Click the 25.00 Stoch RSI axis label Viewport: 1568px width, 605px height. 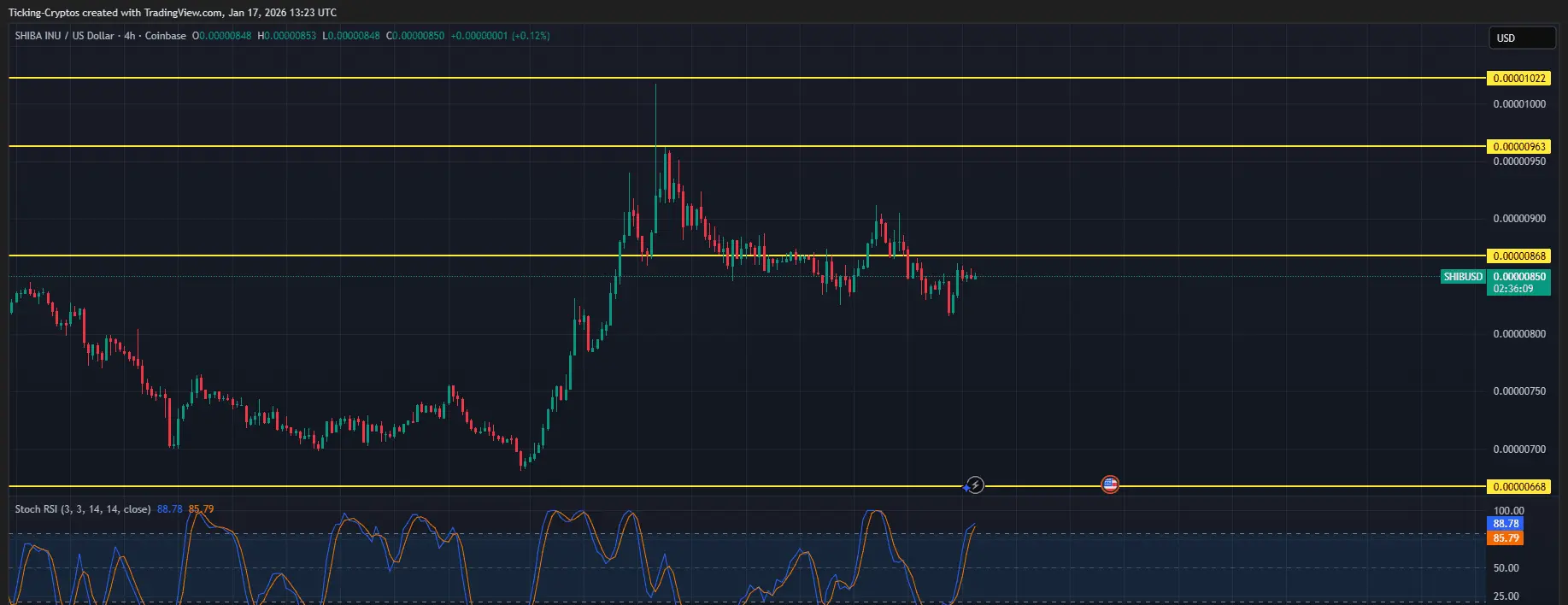(1506, 596)
